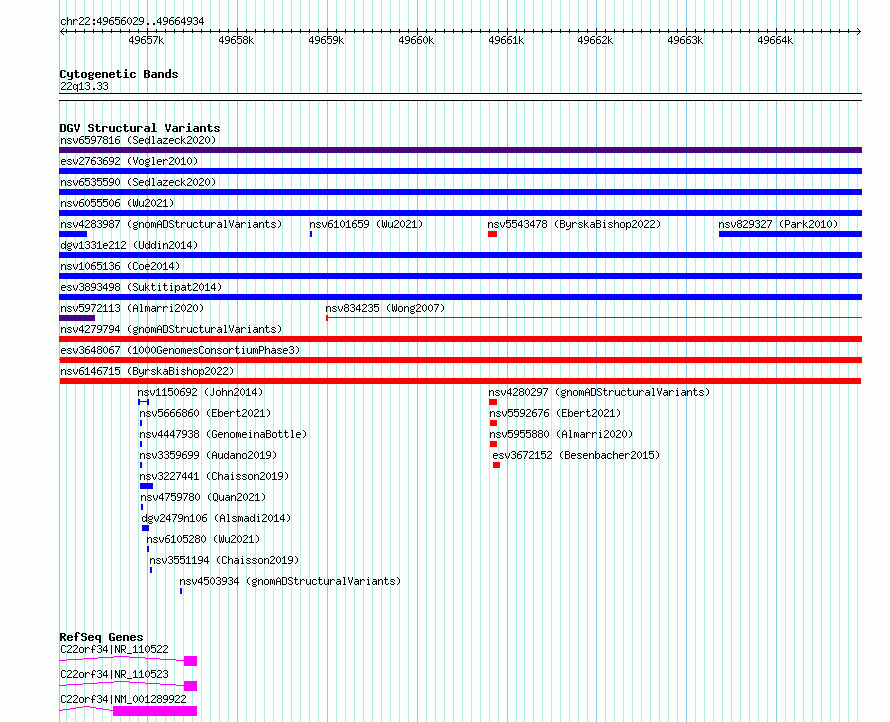The image size is (890, 722).
Task: Click nsv6105280 (Wu2021) label
Action: click(203, 539)
